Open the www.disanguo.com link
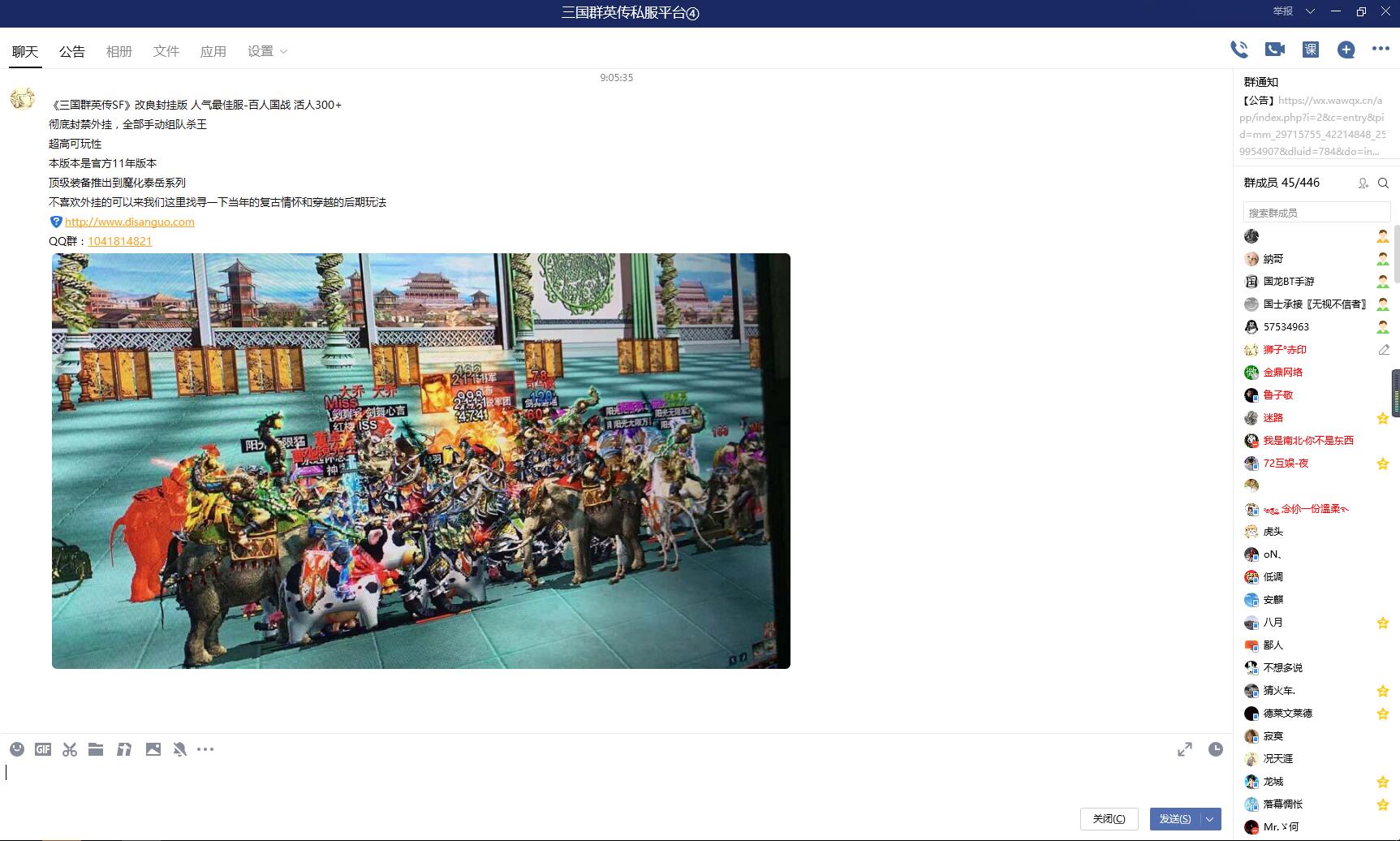The image size is (1400, 841). [x=130, y=222]
